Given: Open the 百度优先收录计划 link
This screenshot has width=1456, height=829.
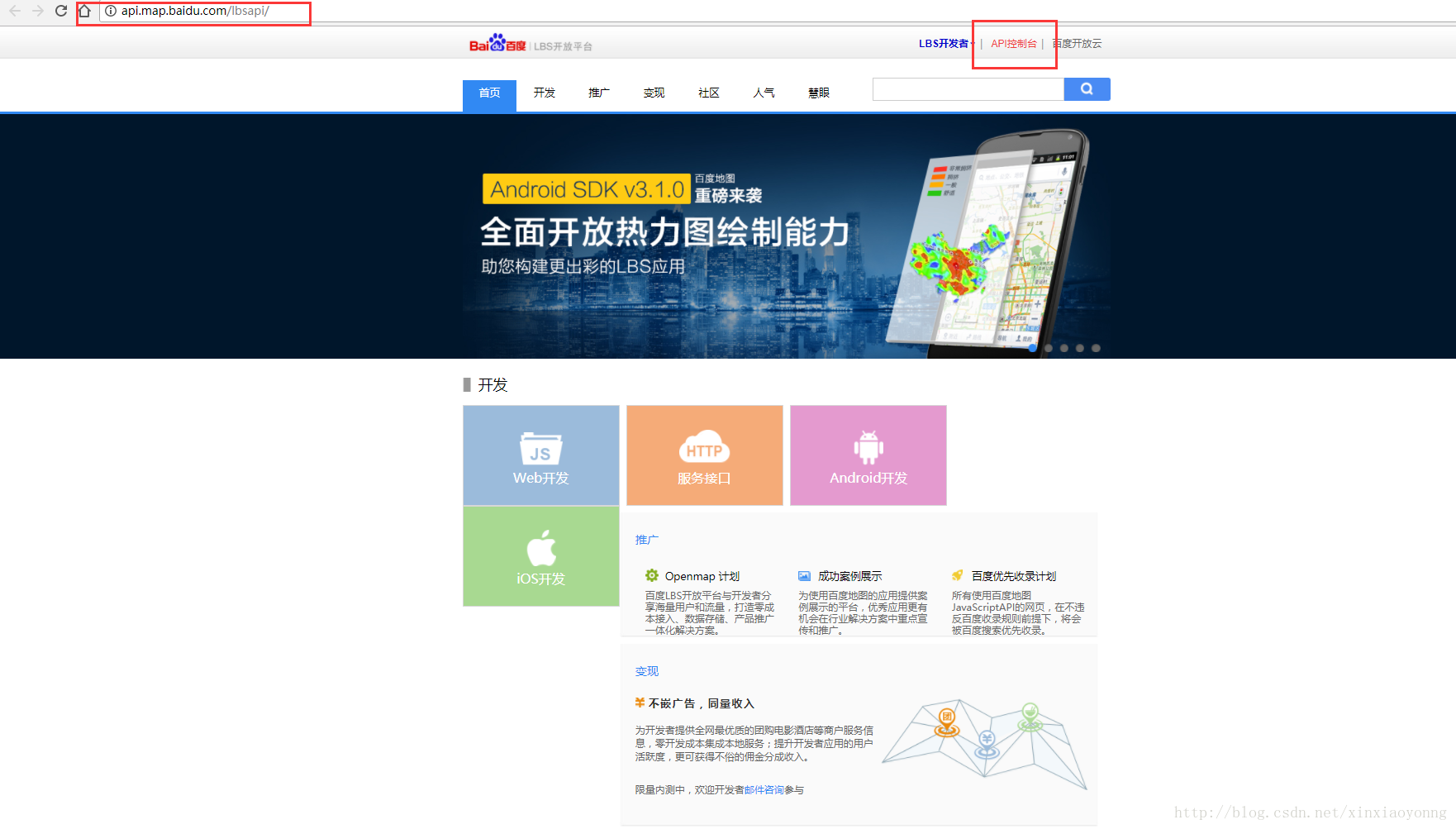Looking at the screenshot, I should 1014,576.
